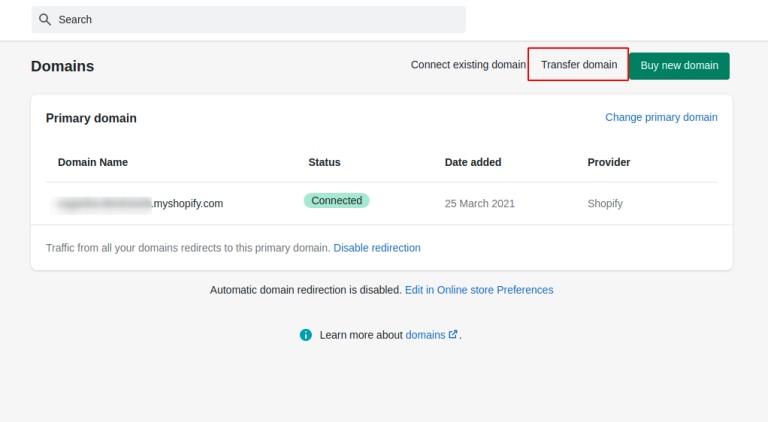
Task: Click the Date added column header
Action: [x=473, y=162]
